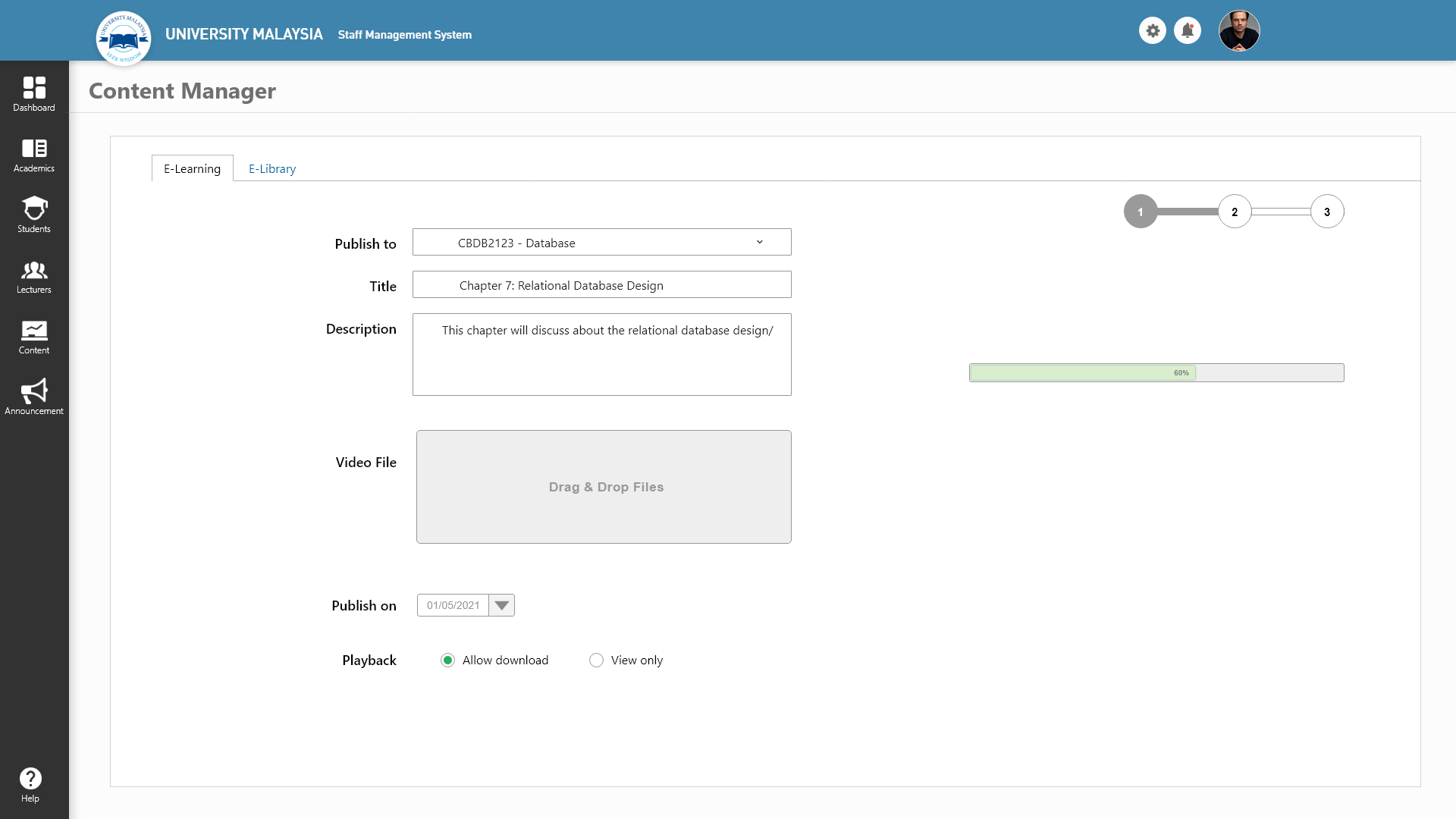The height and width of the screenshot is (819, 1456).
Task: Open the Lecturers sidebar icon
Action: pos(34,270)
